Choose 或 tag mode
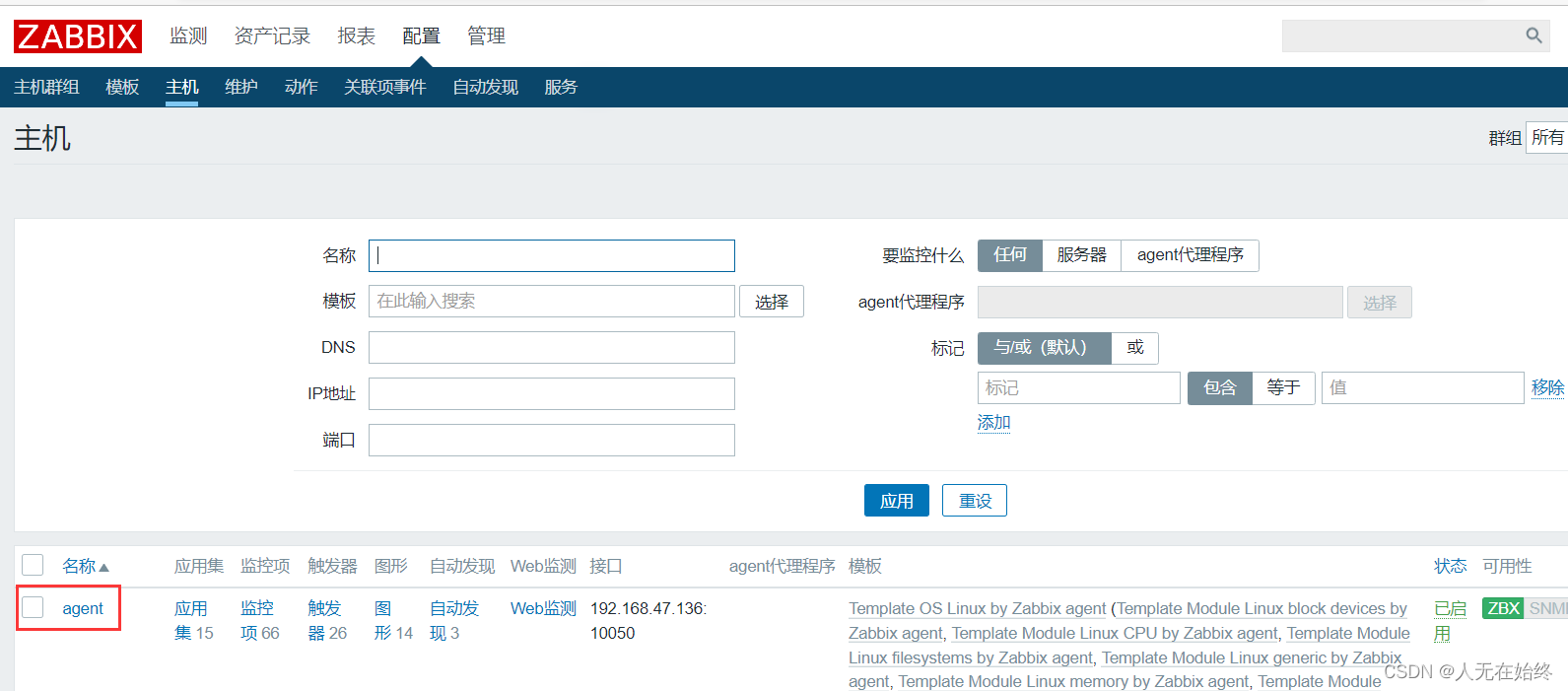The image size is (1568, 691). [1134, 348]
